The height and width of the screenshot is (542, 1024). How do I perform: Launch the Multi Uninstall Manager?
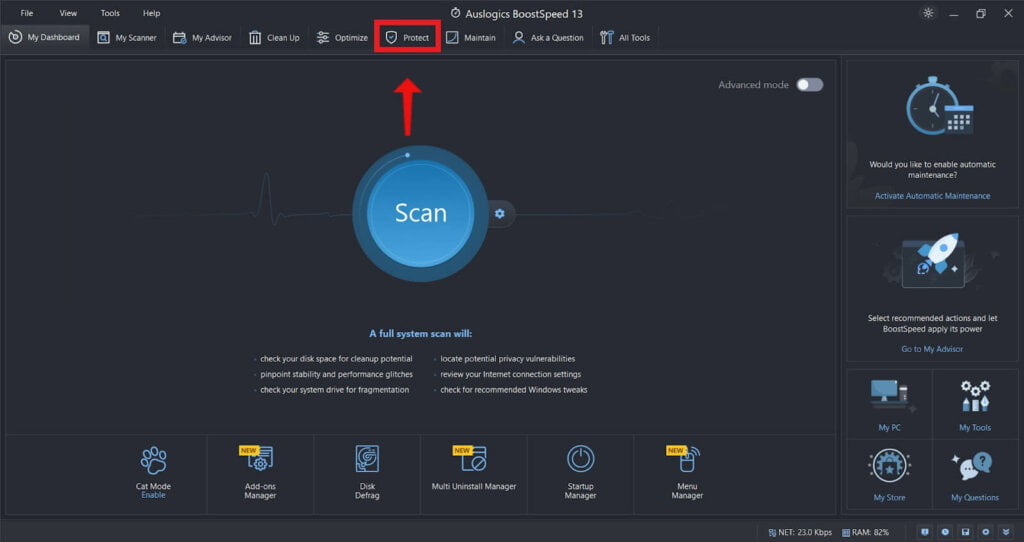[474, 473]
